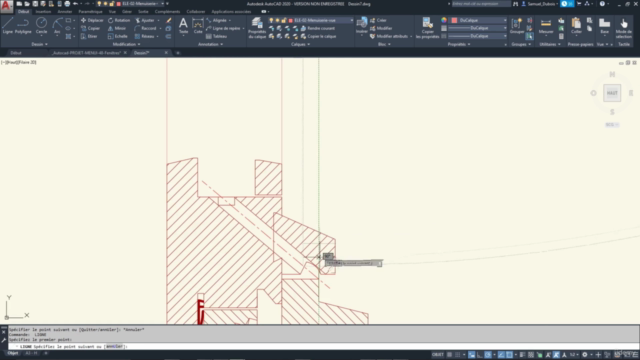Toggle ortho mode in status bar
Screen dimensions: 640x360
point(480,355)
